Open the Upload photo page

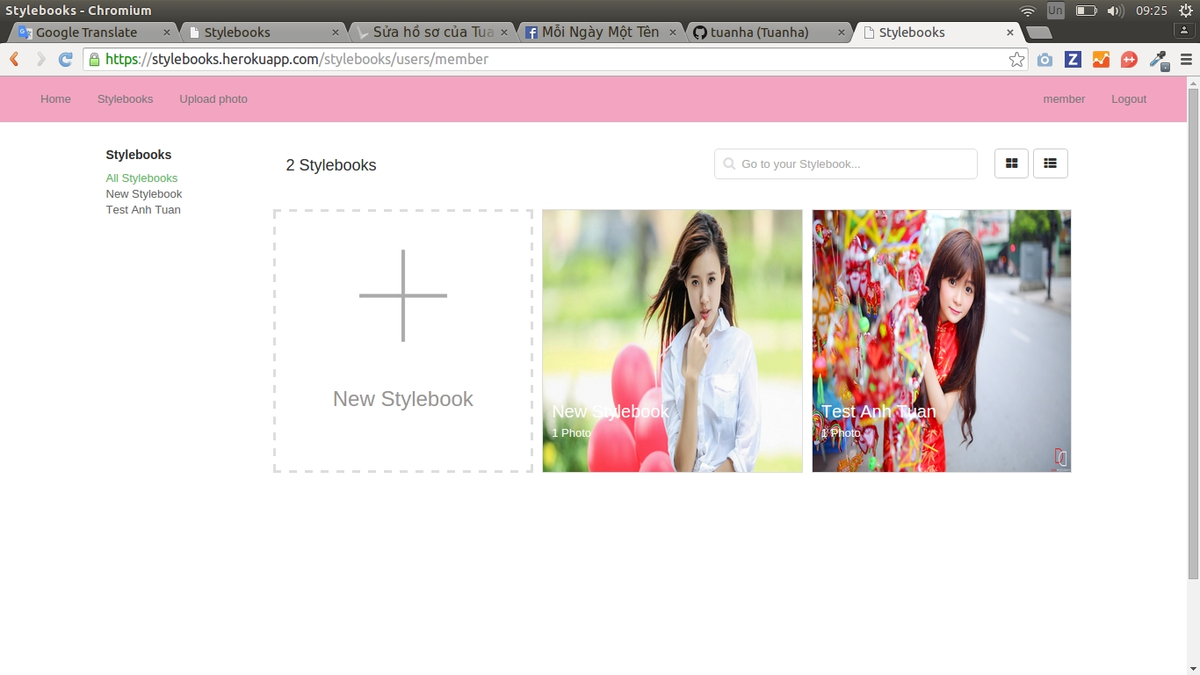tap(213, 99)
